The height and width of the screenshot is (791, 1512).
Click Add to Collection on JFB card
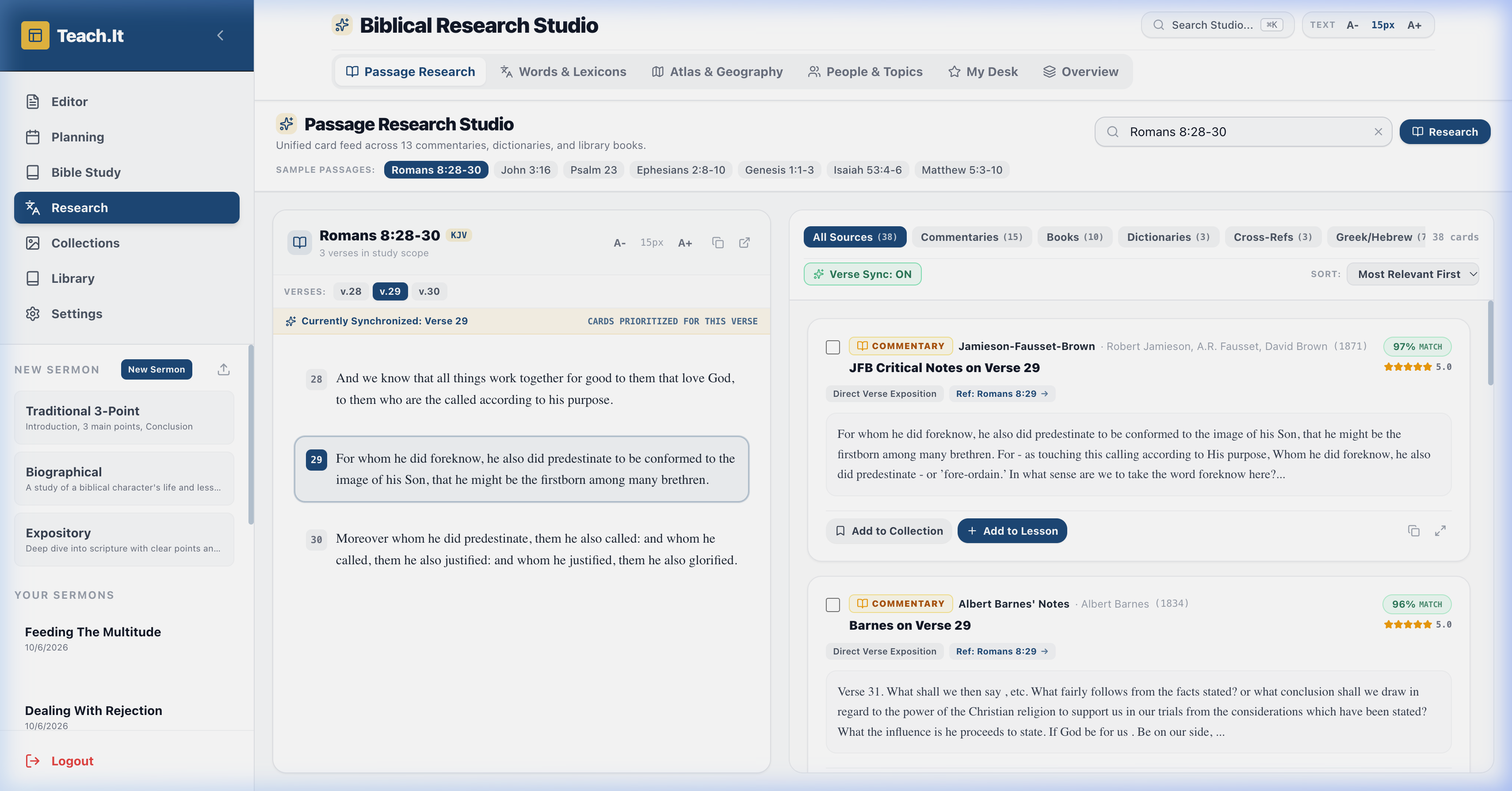tap(889, 530)
